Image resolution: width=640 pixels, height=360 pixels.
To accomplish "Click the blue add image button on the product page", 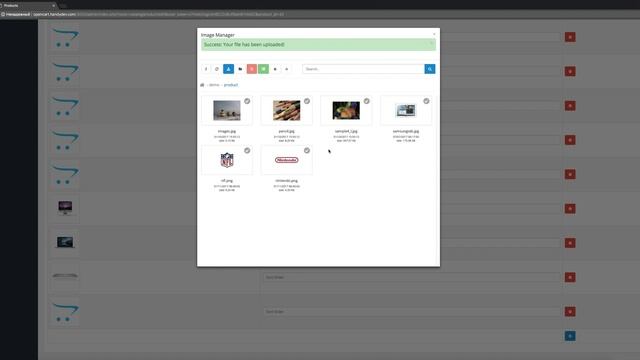I will [x=570, y=336].
